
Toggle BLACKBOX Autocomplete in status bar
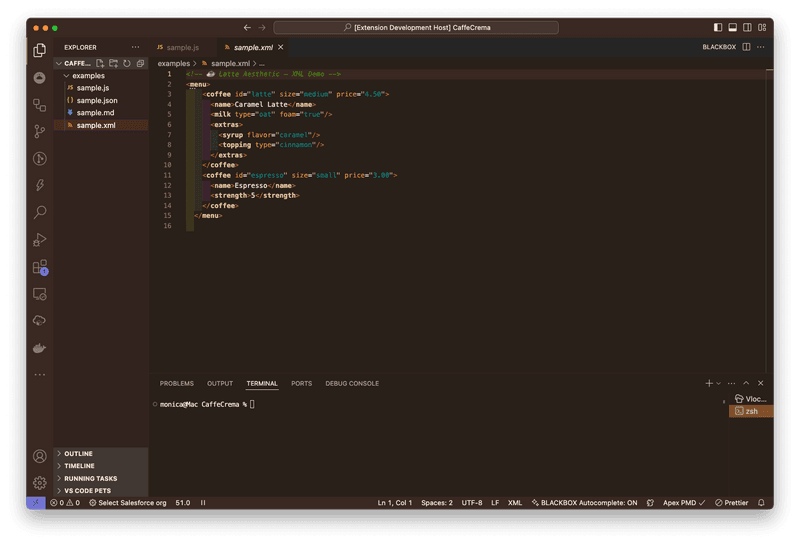(x=584, y=503)
